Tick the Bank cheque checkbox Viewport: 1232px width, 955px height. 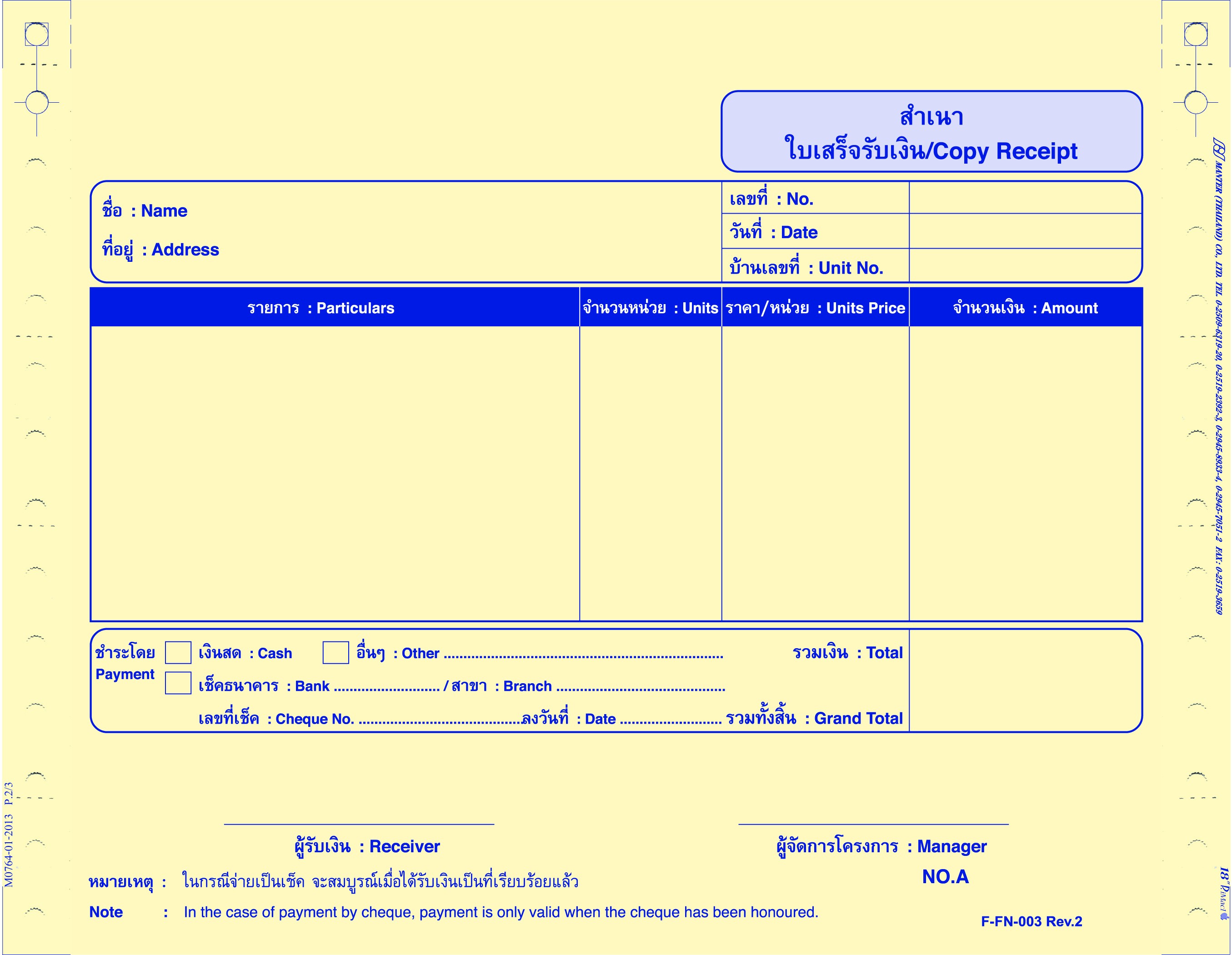(178, 683)
